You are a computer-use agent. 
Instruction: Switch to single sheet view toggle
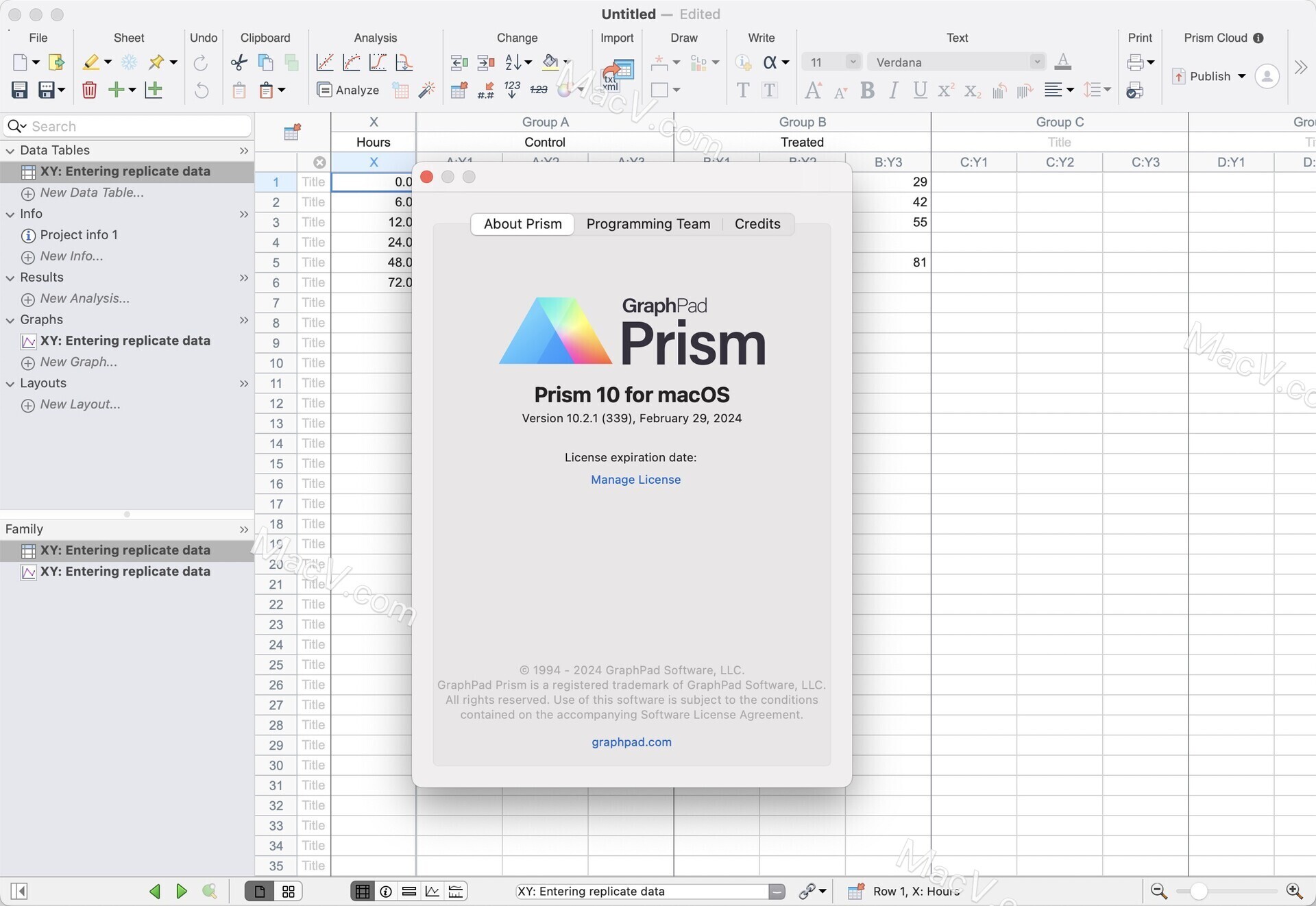(x=260, y=891)
